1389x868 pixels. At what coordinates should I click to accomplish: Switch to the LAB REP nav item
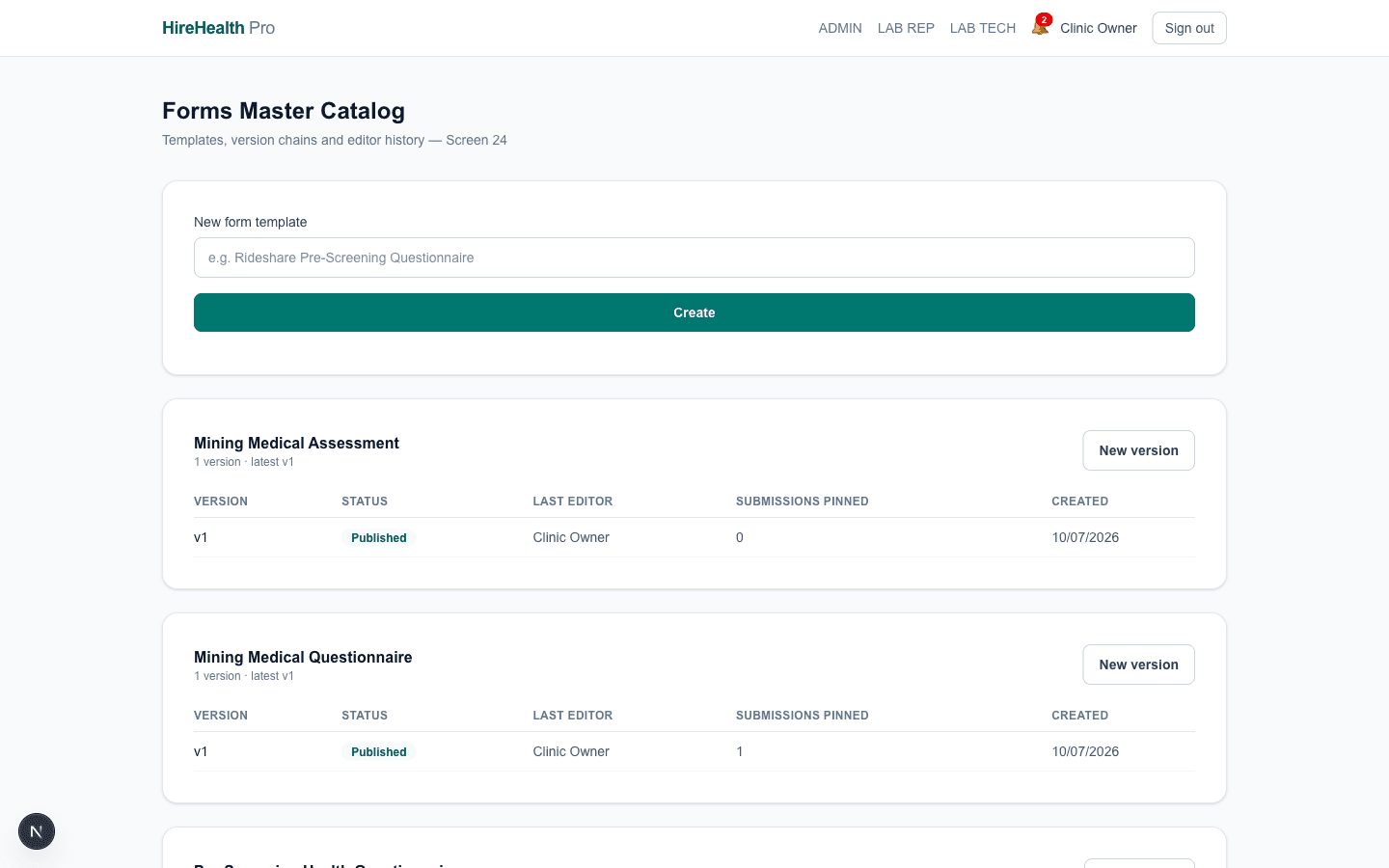pos(906,28)
